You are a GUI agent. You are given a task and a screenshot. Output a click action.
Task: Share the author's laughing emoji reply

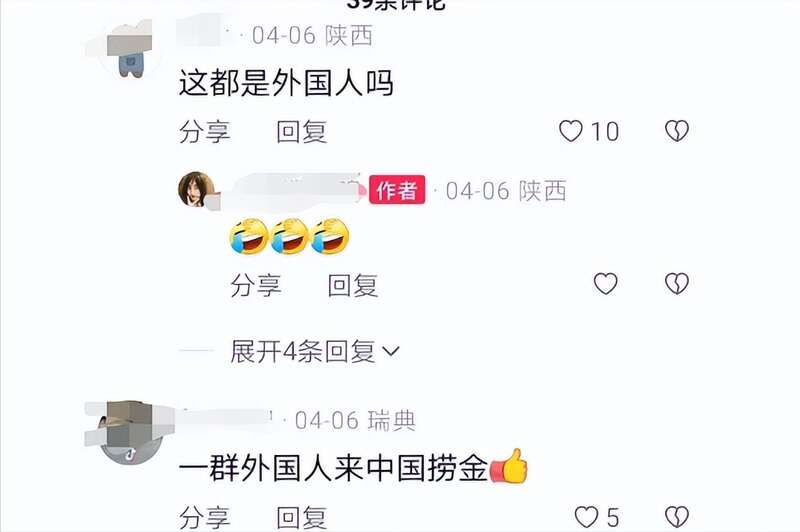(x=256, y=285)
